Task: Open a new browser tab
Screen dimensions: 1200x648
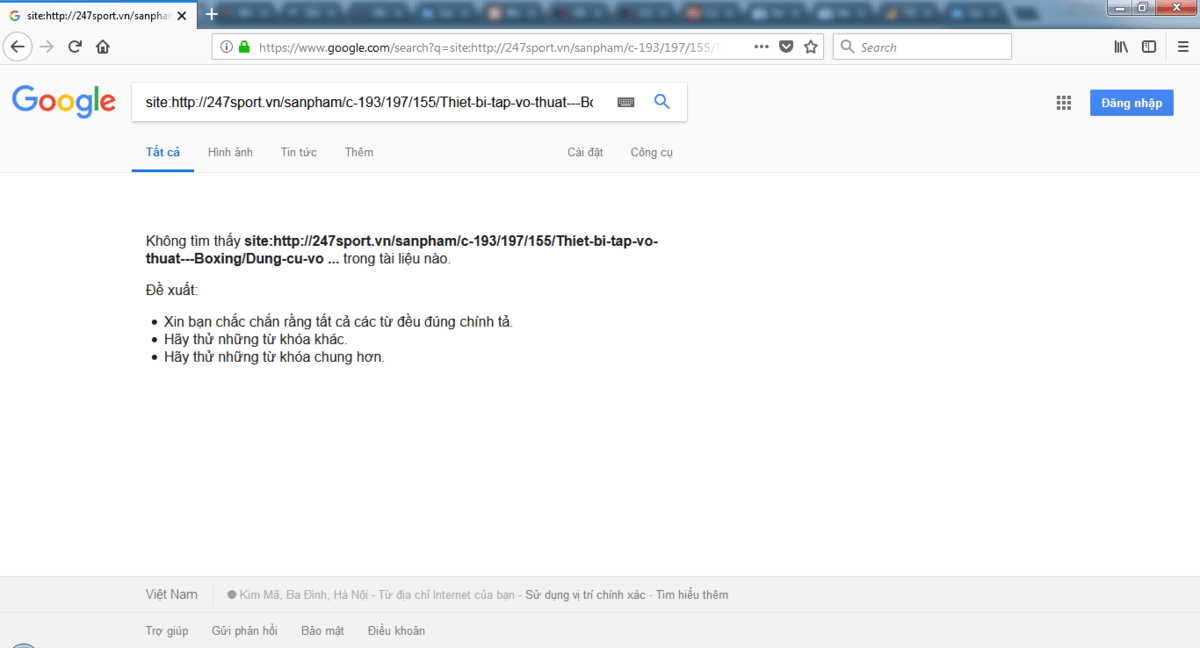Action: pyautogui.click(x=211, y=15)
